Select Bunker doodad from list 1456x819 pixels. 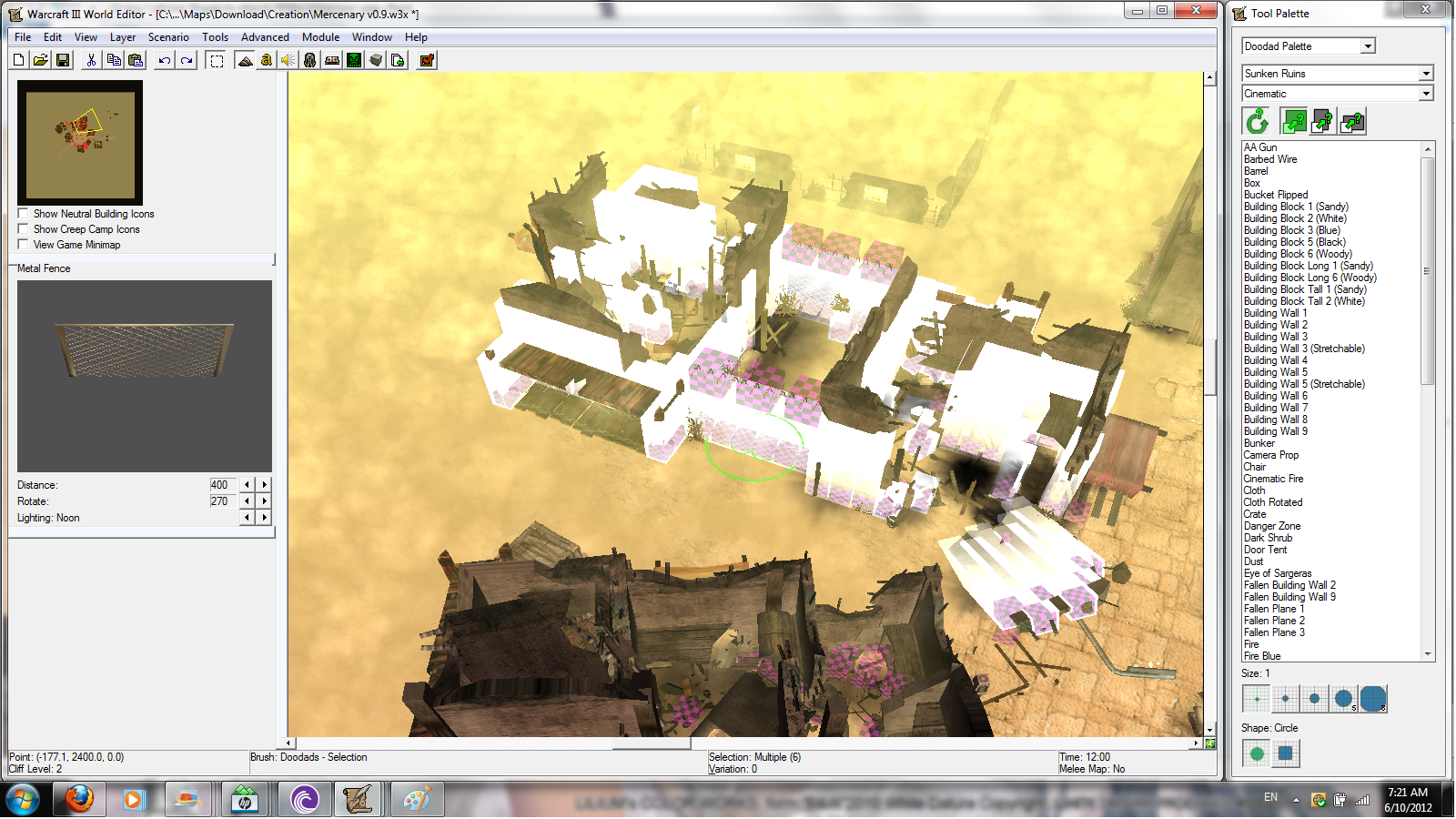pos(1259,443)
